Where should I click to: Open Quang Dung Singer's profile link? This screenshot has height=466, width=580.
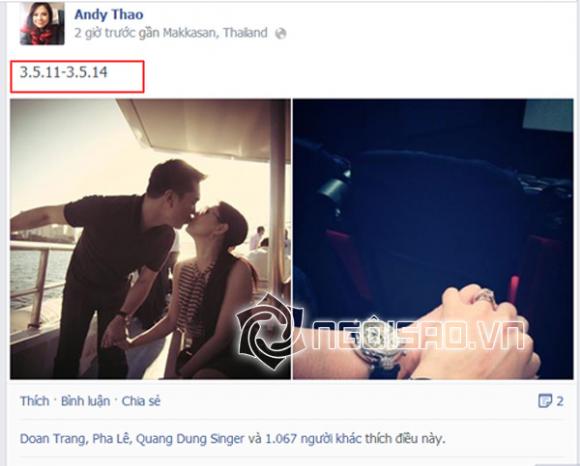click(190, 439)
